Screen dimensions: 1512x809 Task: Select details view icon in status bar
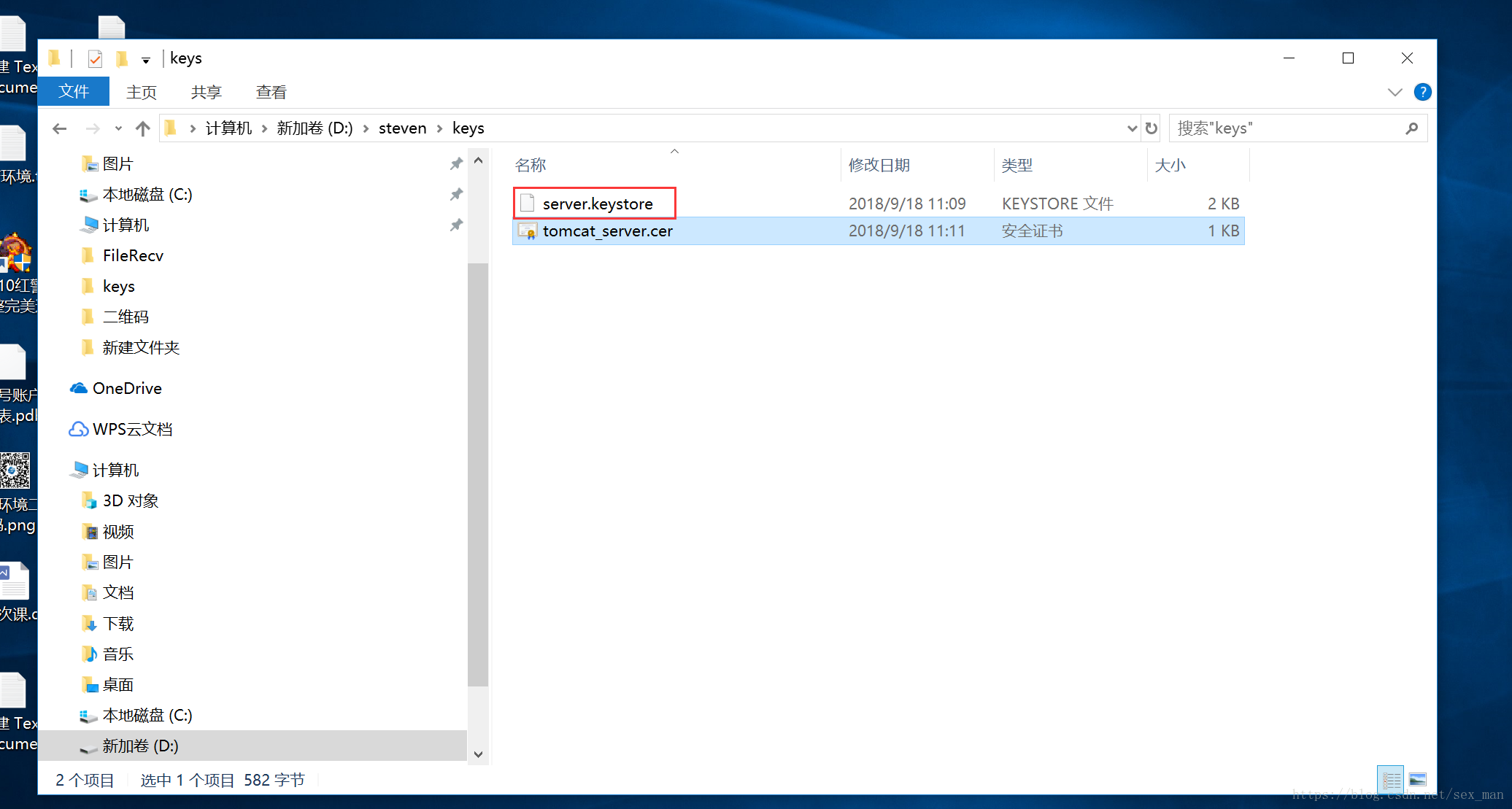pos(1390,779)
